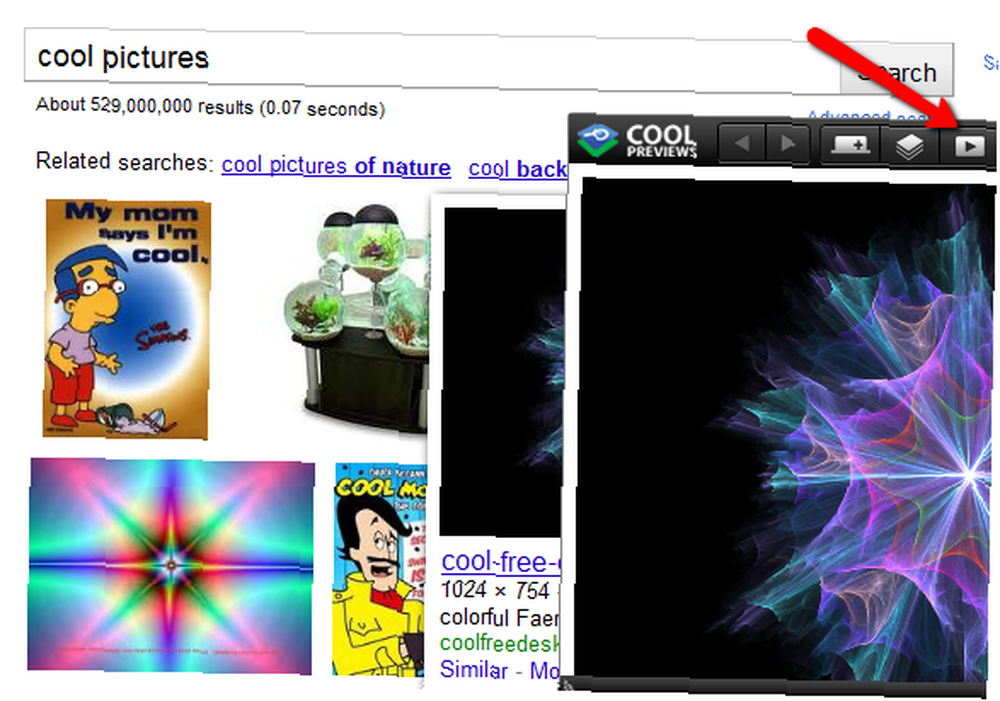The width and height of the screenshot is (1000, 701).
Task: Open the cool back... related search link
Action: [518, 168]
